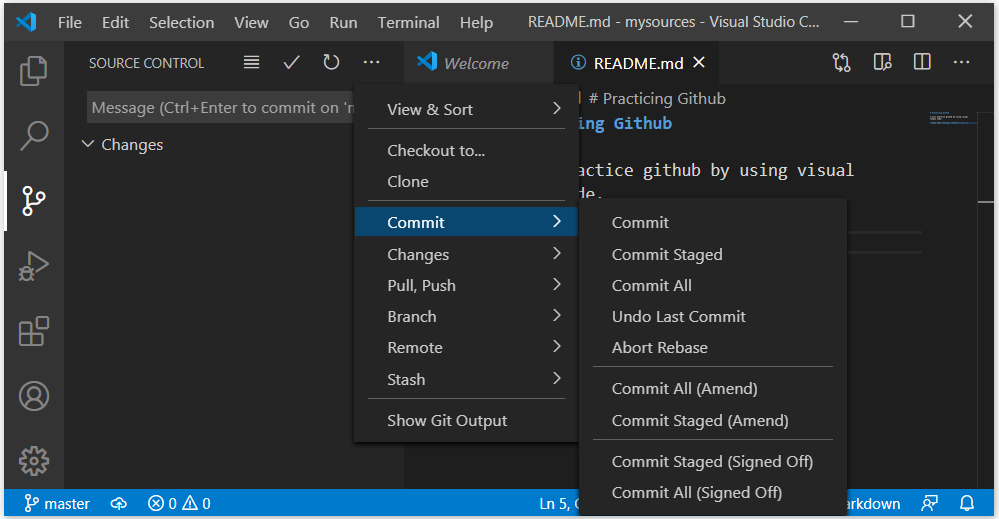Open the Terminal menu
The image size is (999, 519).
[408, 22]
